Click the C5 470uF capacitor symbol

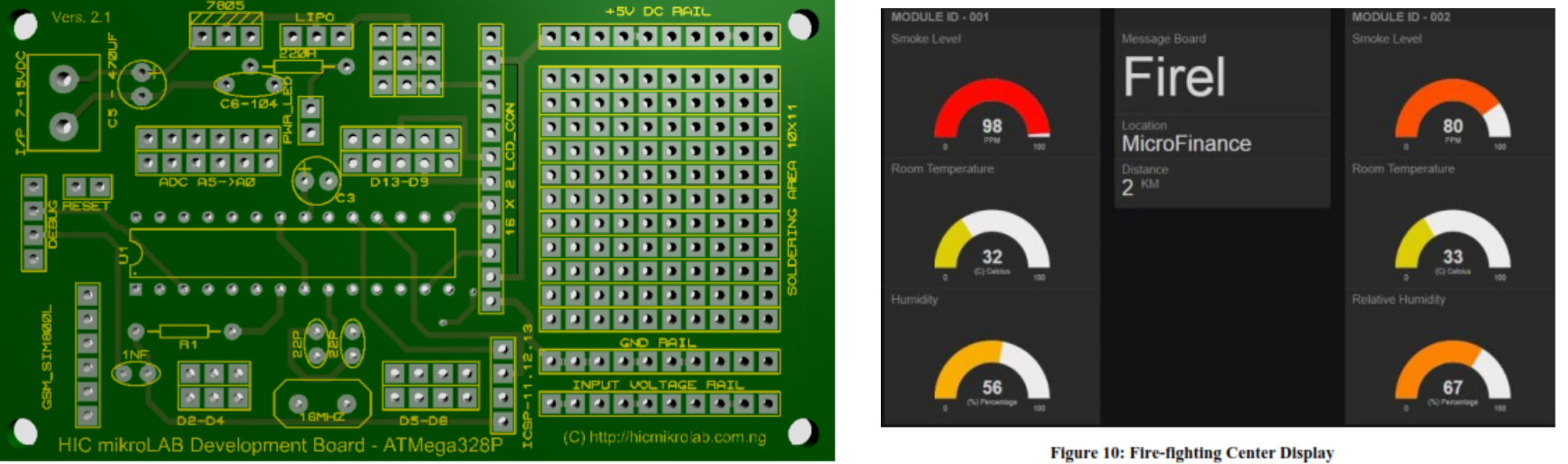coord(142,83)
